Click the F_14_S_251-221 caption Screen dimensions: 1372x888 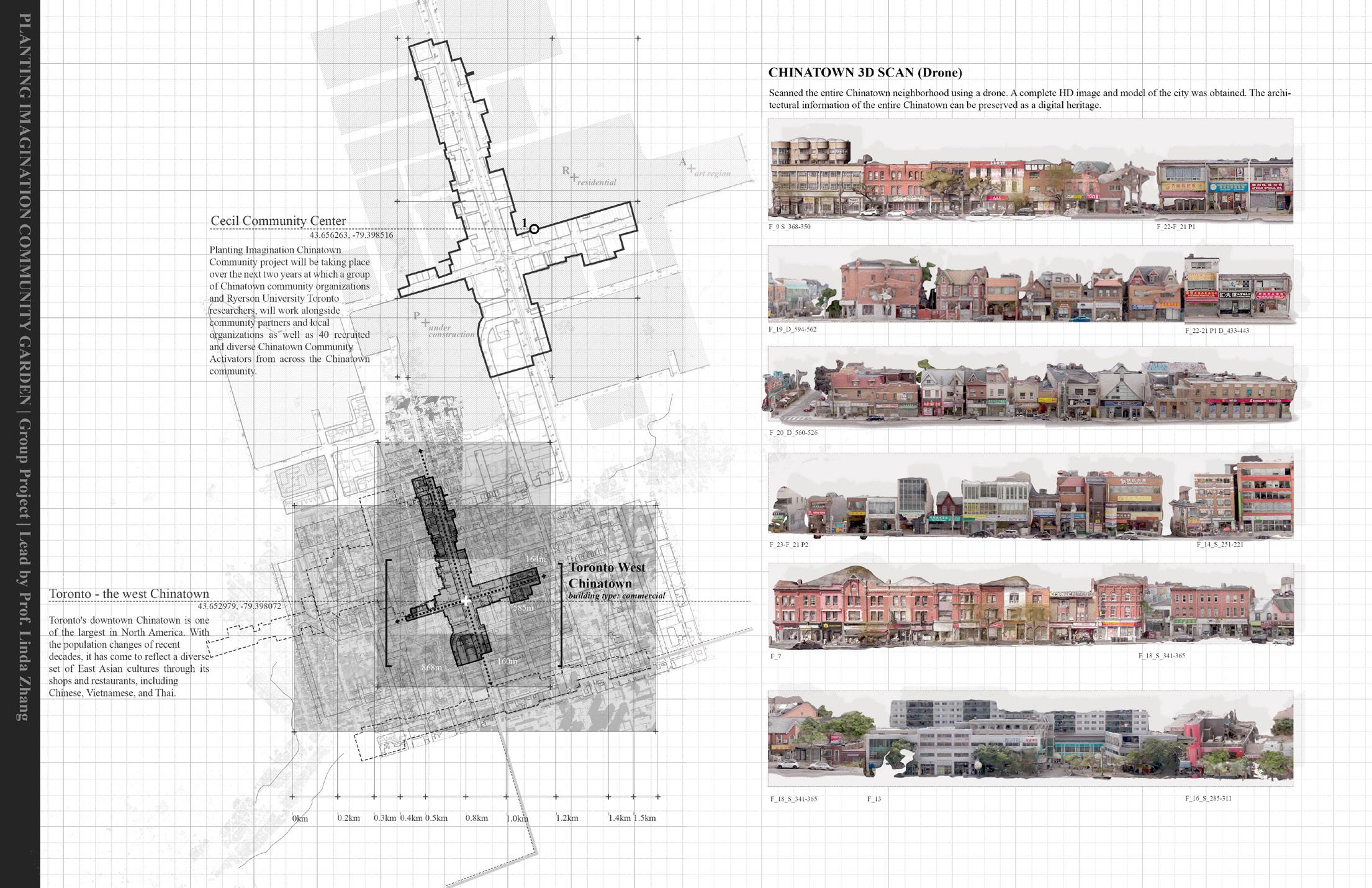(x=1219, y=545)
